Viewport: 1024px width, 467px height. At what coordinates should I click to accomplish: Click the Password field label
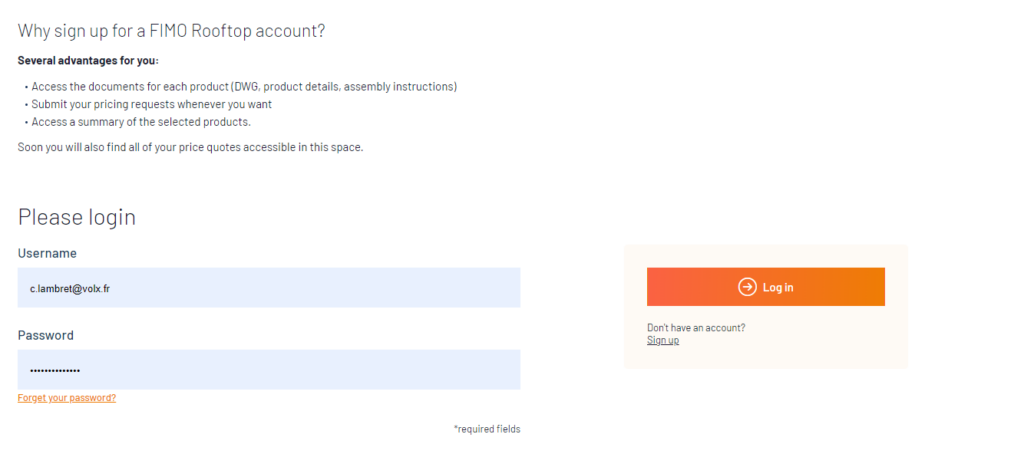[x=46, y=335]
